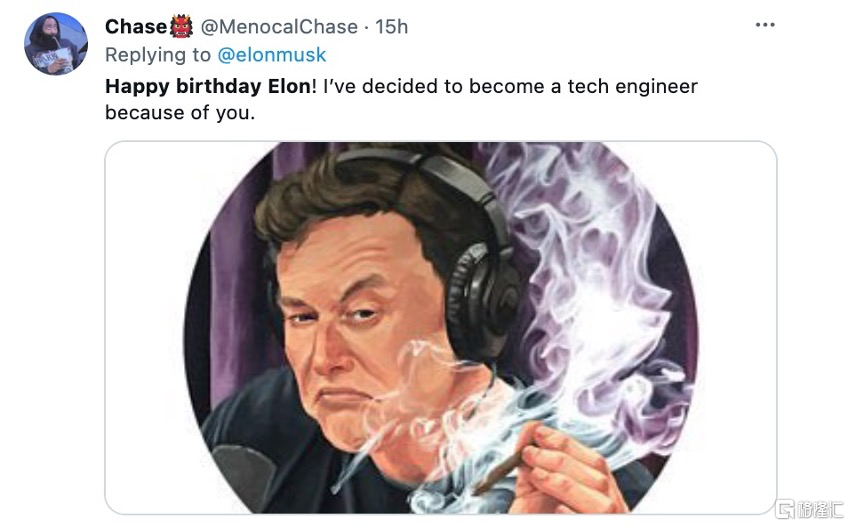Open the @elonmusk mention link
Viewport: 850px width, 526px height.
(x=272, y=55)
